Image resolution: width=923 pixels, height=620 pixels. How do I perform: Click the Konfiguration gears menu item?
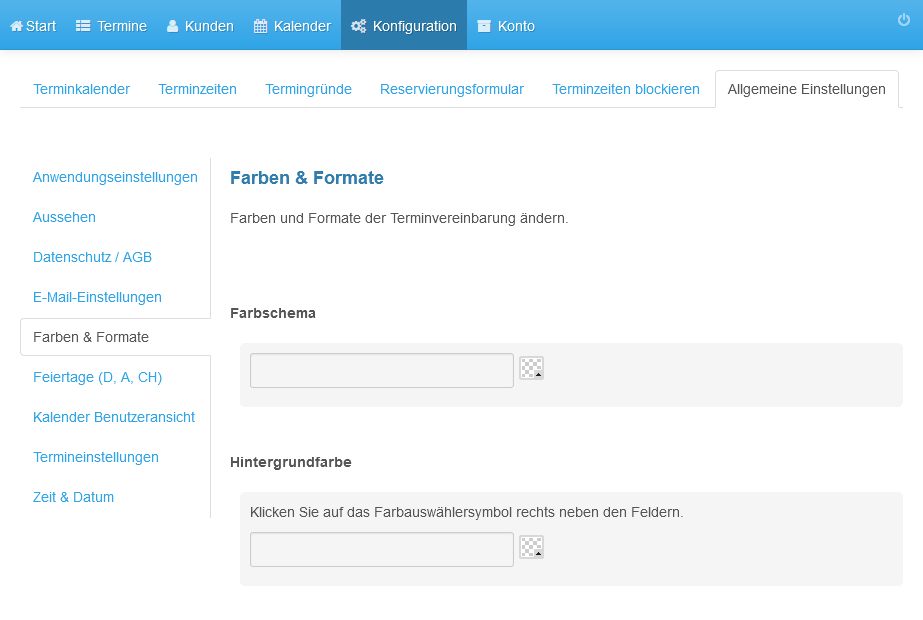pos(404,26)
